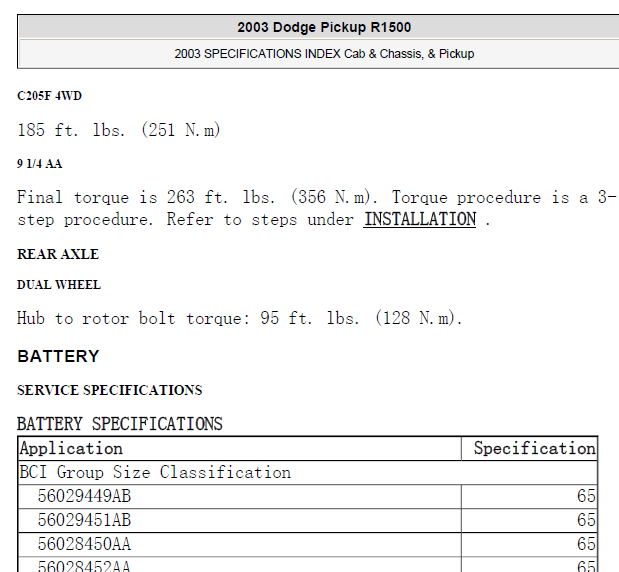Click the 'DUAL WHEEL' heading
Viewport: 619px width, 572px height.
click(x=59, y=285)
